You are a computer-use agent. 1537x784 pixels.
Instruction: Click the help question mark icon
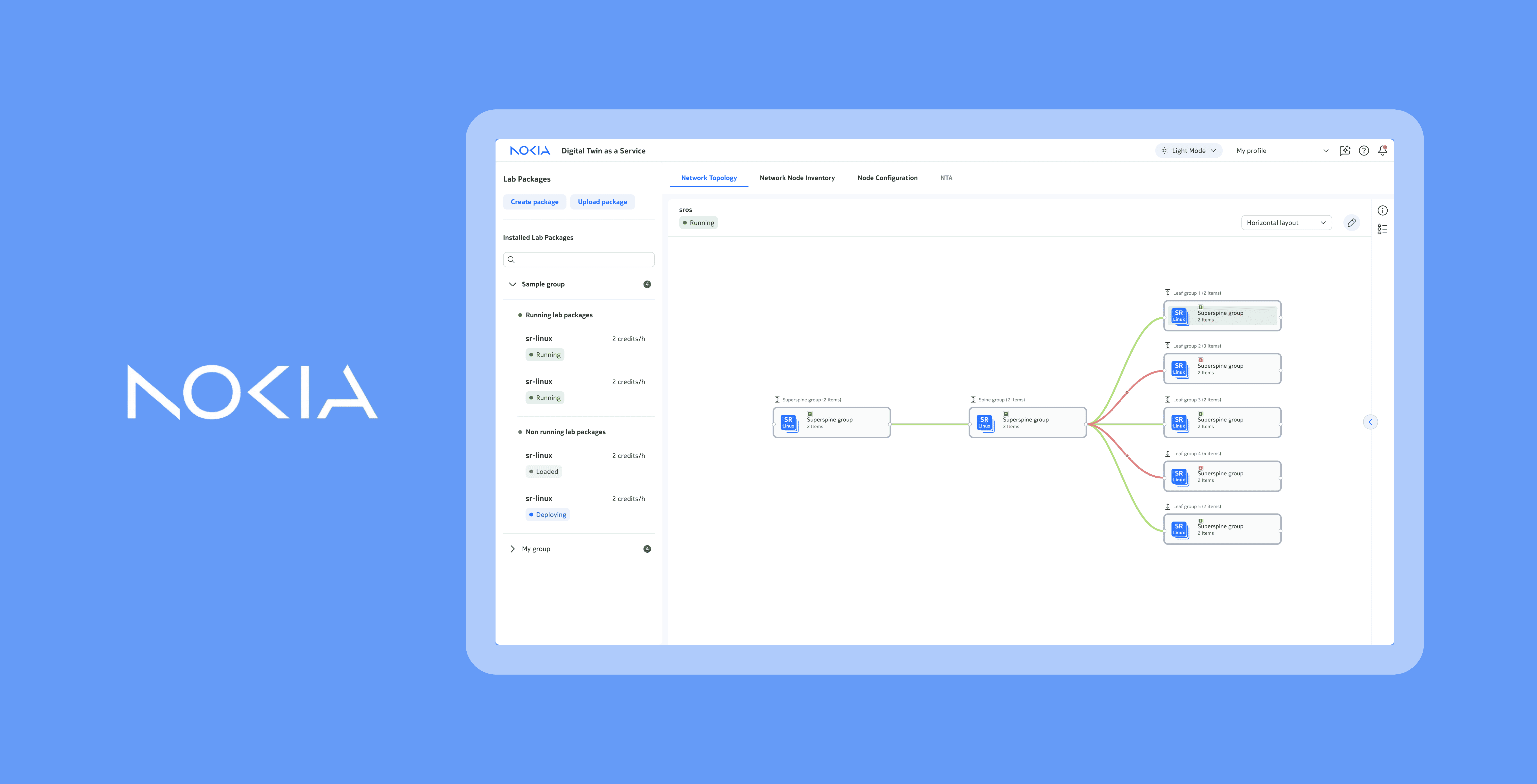pos(1364,150)
